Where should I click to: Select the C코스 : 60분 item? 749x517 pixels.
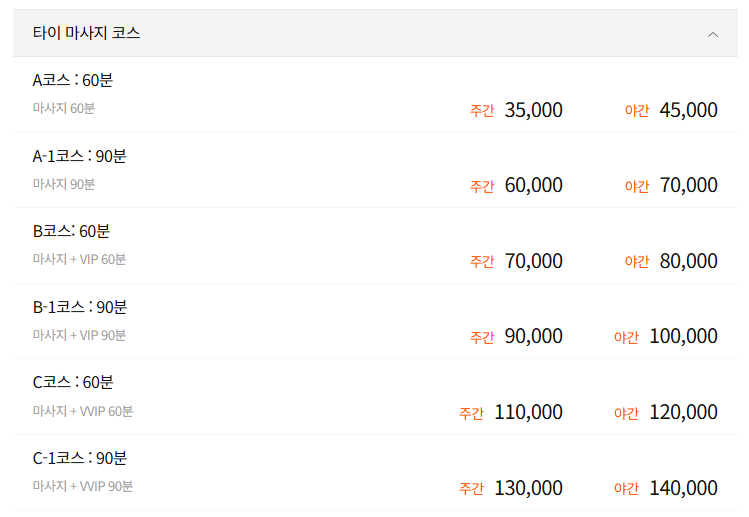coord(73,382)
